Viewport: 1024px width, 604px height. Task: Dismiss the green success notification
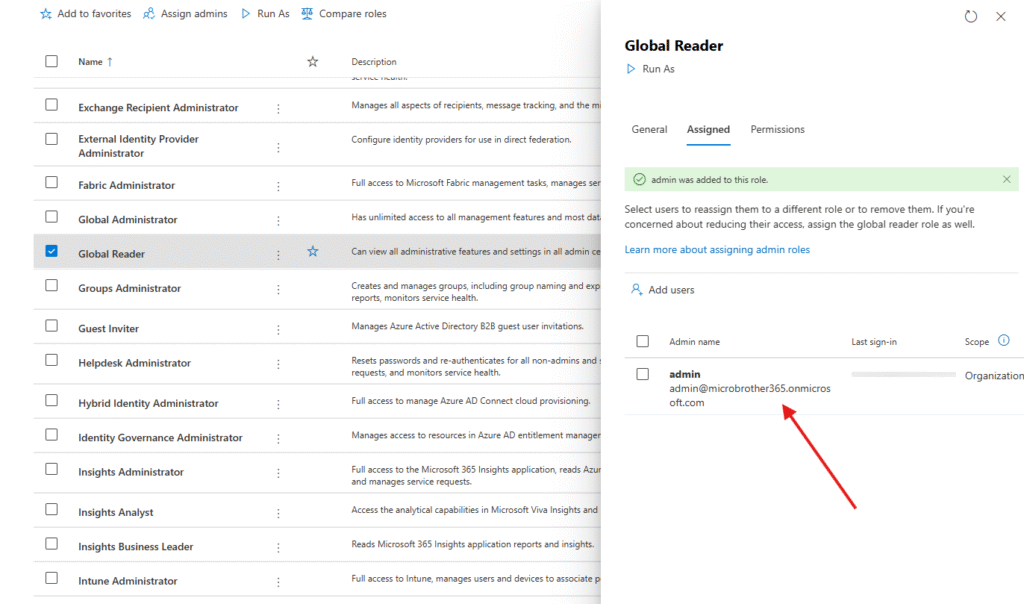(x=1006, y=179)
